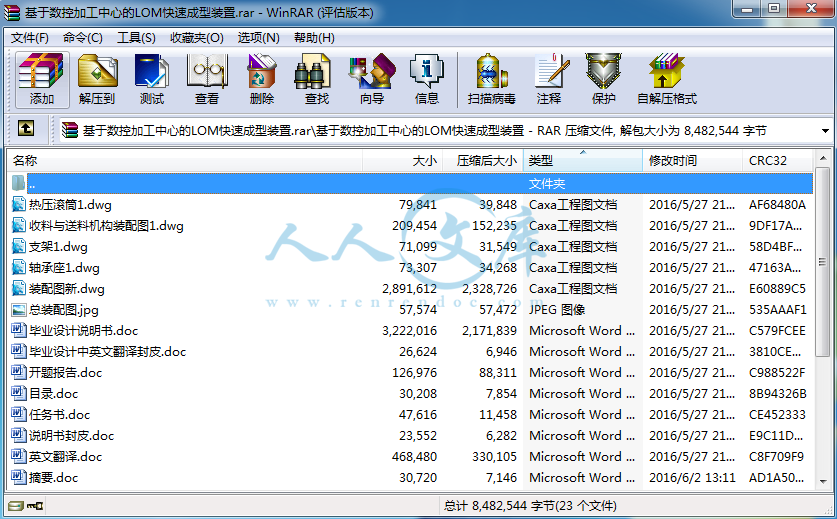Launch the 向导 (Wizard) tool

pos(372,80)
